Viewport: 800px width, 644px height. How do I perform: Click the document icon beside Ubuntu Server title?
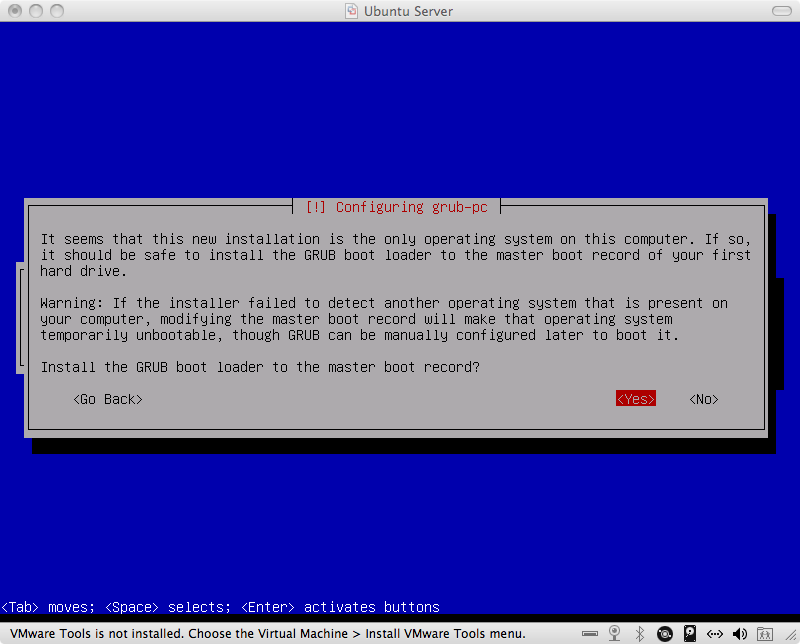[351, 11]
